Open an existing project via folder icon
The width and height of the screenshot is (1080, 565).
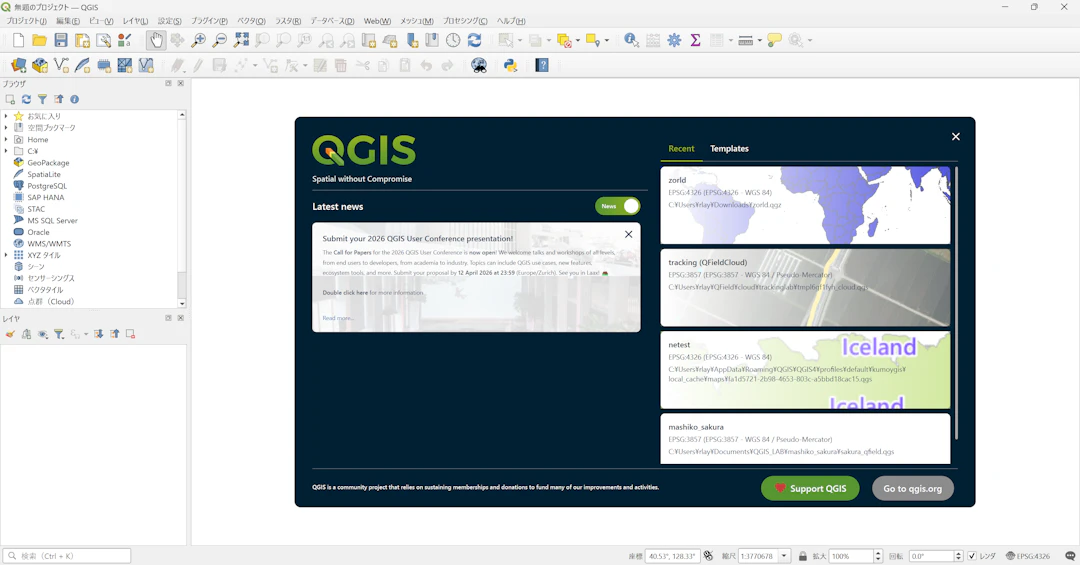tap(40, 41)
